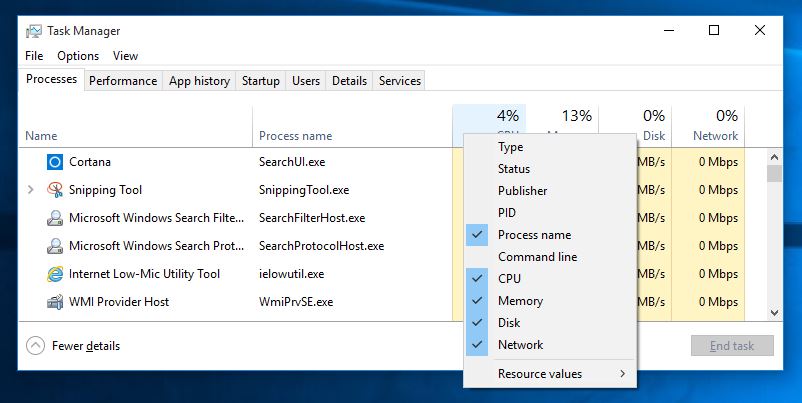Sort by the Process name column header
The height and width of the screenshot is (403, 802).
click(352, 126)
